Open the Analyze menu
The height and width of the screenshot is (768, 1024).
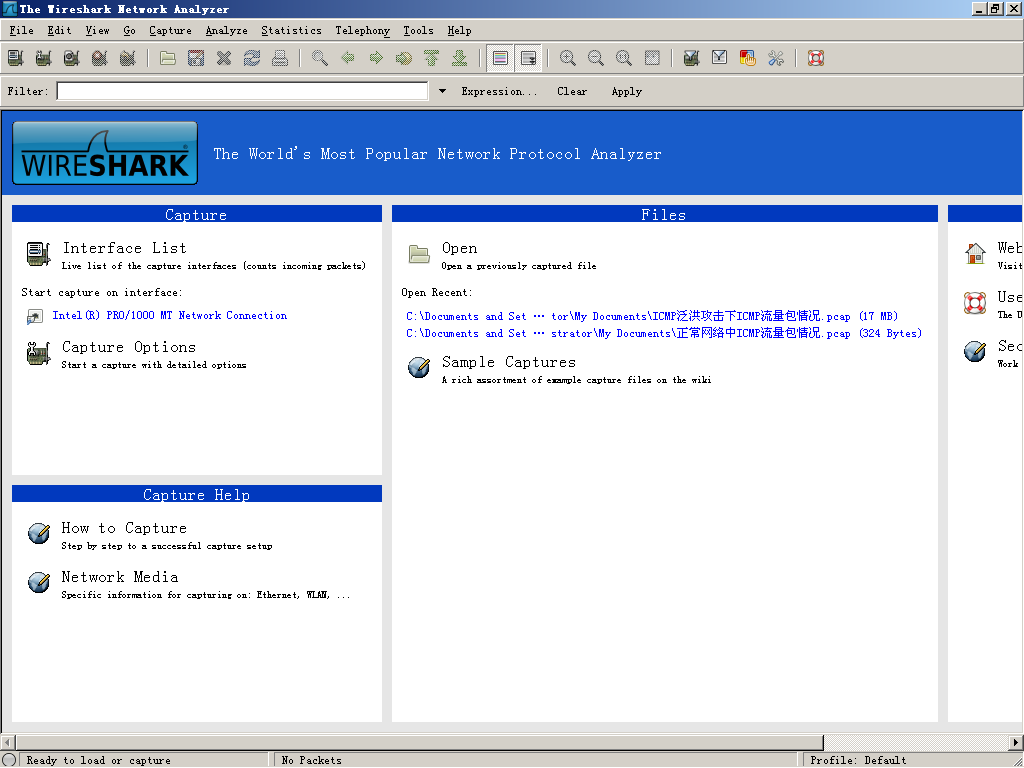click(227, 31)
